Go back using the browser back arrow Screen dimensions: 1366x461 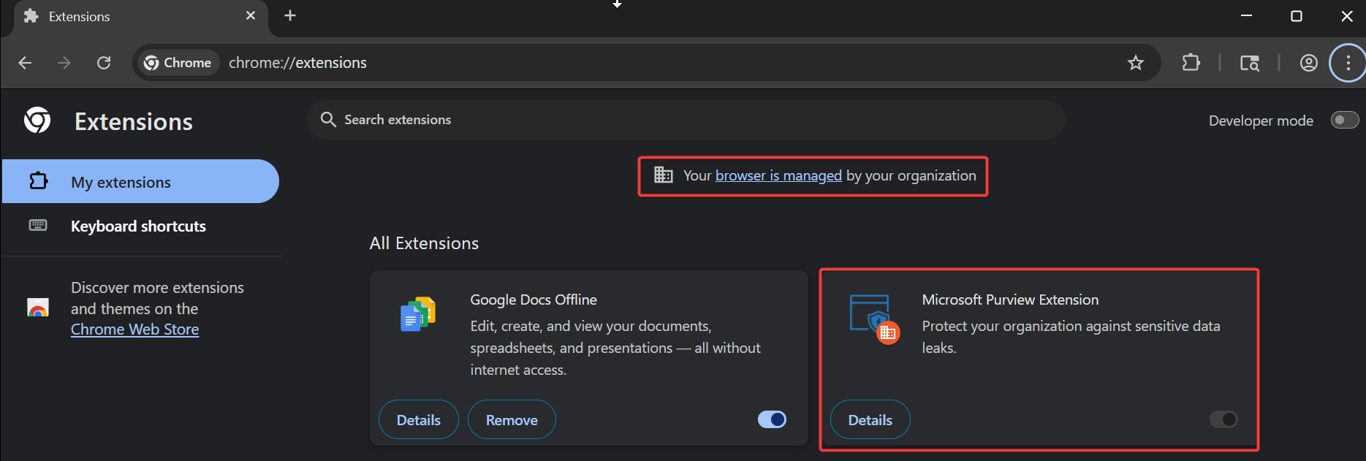(26, 63)
